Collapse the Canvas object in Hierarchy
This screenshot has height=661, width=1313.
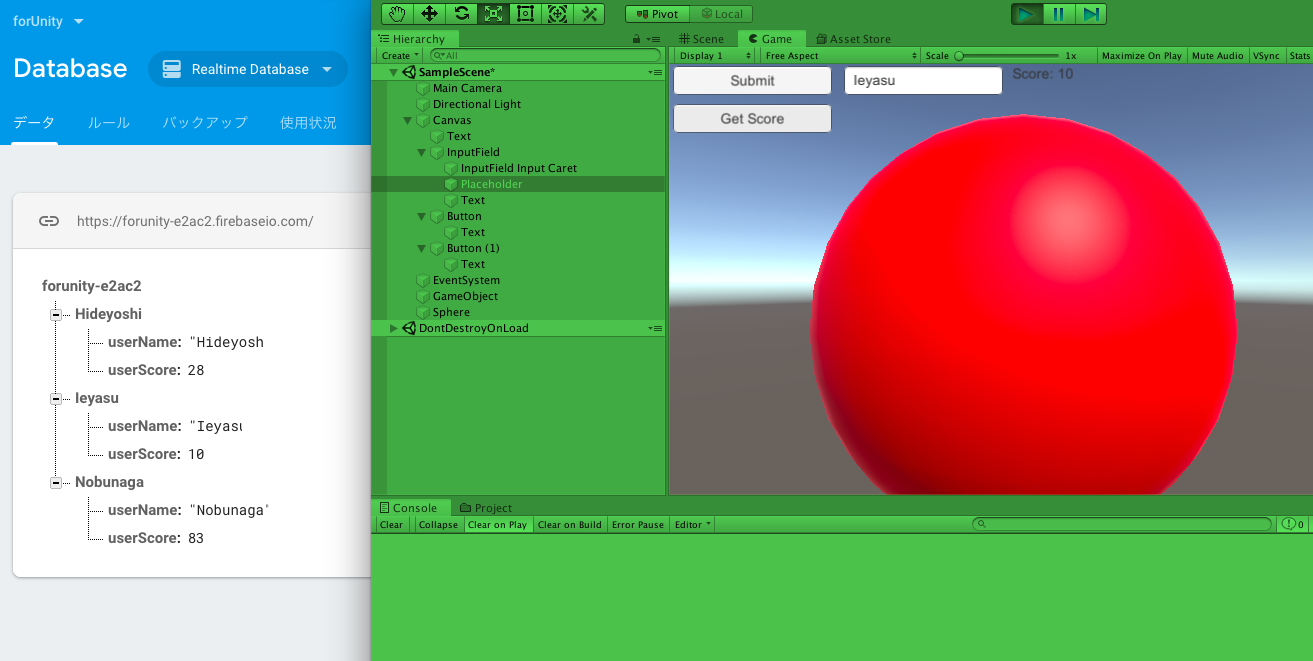point(408,120)
